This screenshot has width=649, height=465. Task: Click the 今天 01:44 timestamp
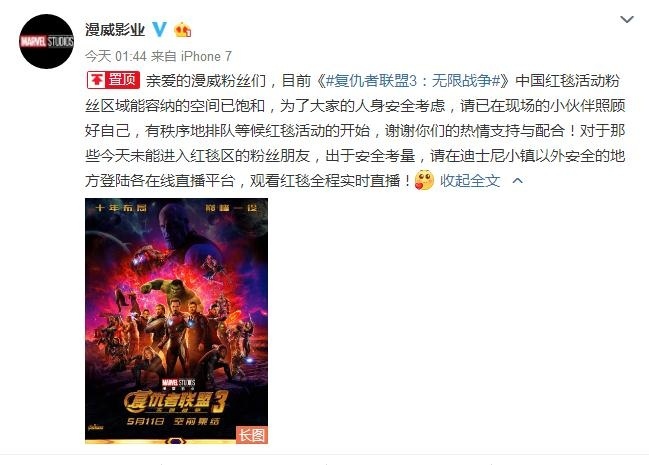(116, 56)
